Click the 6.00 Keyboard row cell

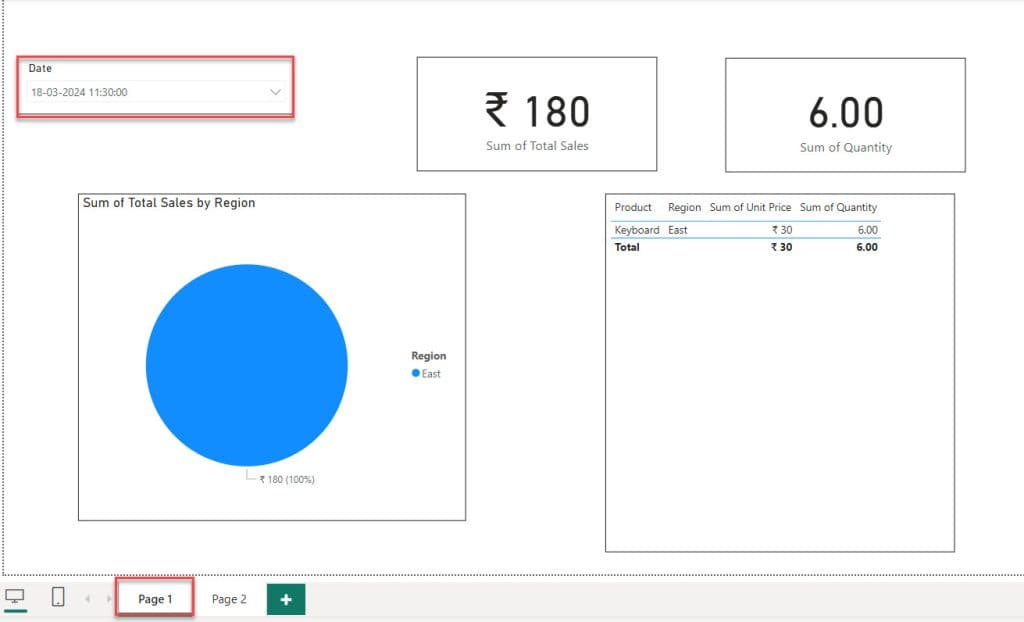click(867, 230)
